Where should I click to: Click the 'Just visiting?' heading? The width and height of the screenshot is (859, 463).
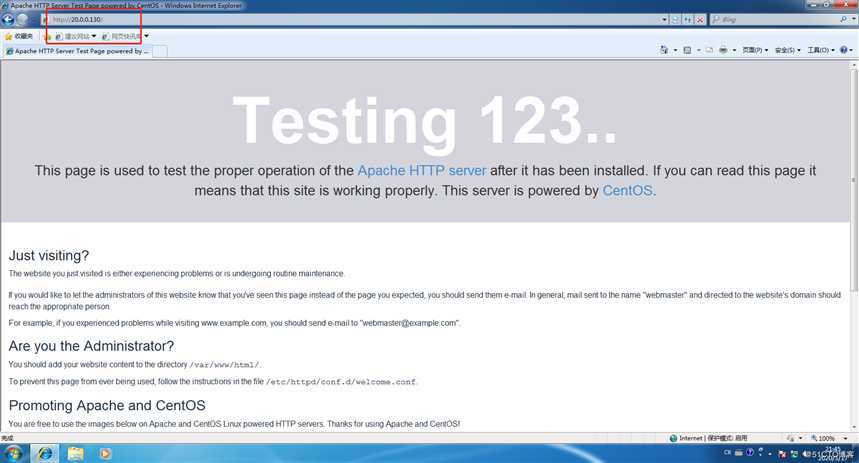point(49,255)
